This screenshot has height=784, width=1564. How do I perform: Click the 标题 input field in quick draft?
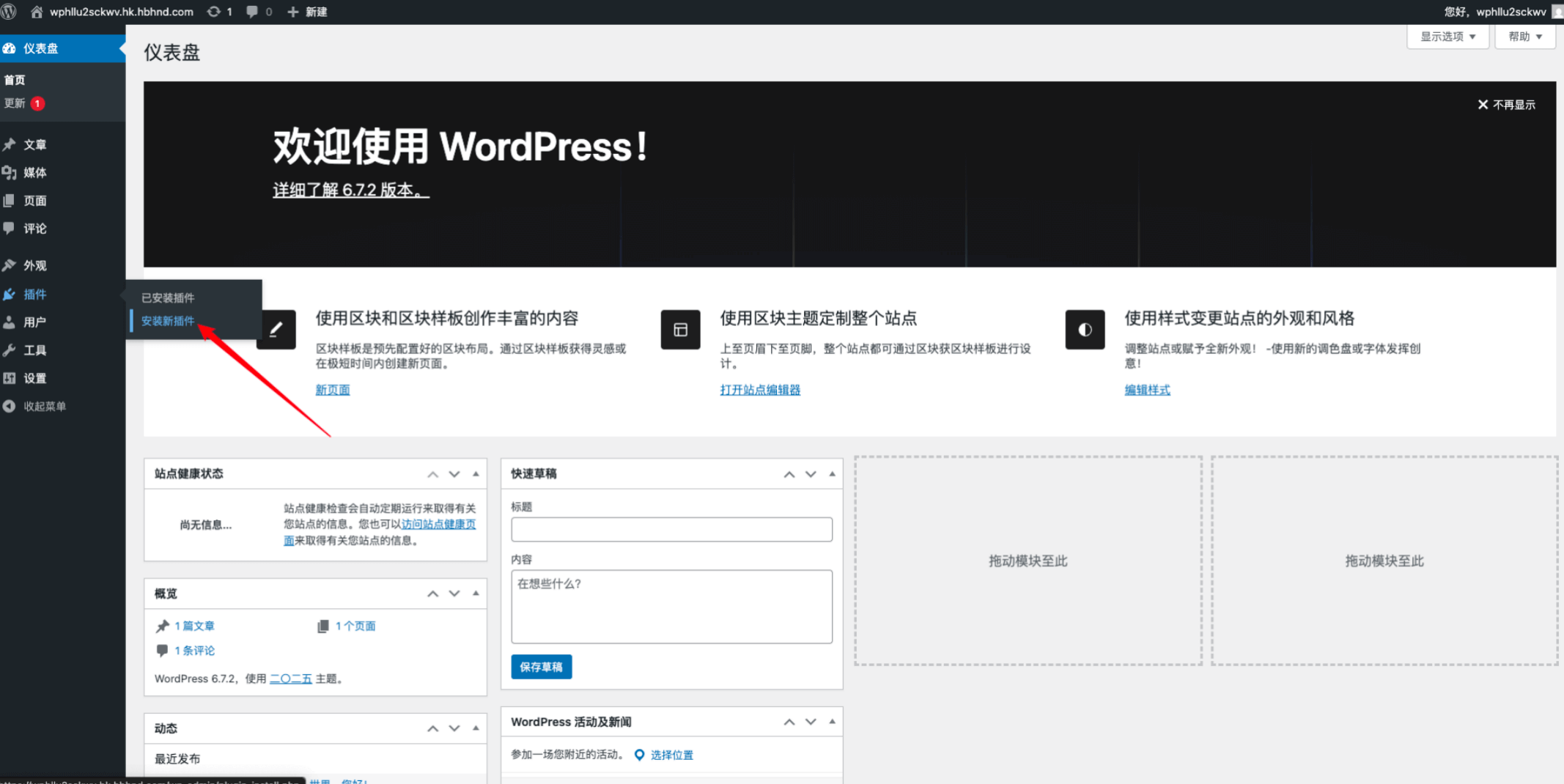pos(671,529)
